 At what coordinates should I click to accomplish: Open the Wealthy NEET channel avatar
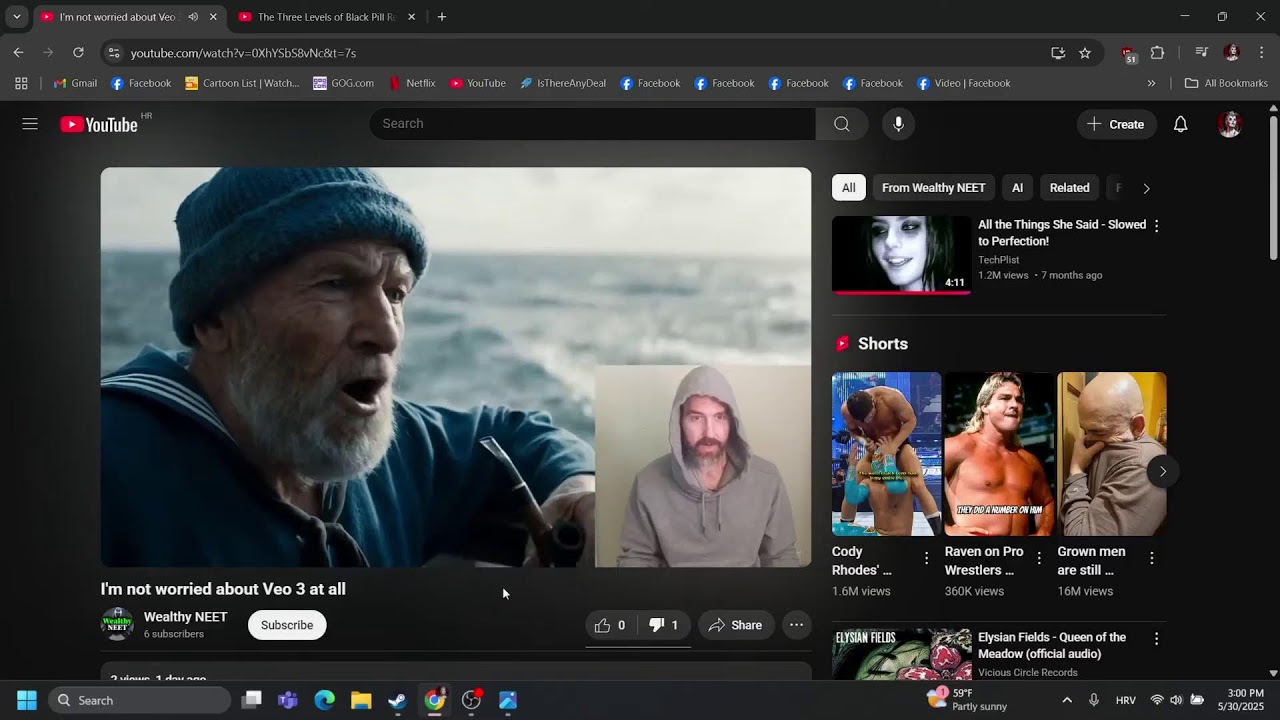click(117, 625)
